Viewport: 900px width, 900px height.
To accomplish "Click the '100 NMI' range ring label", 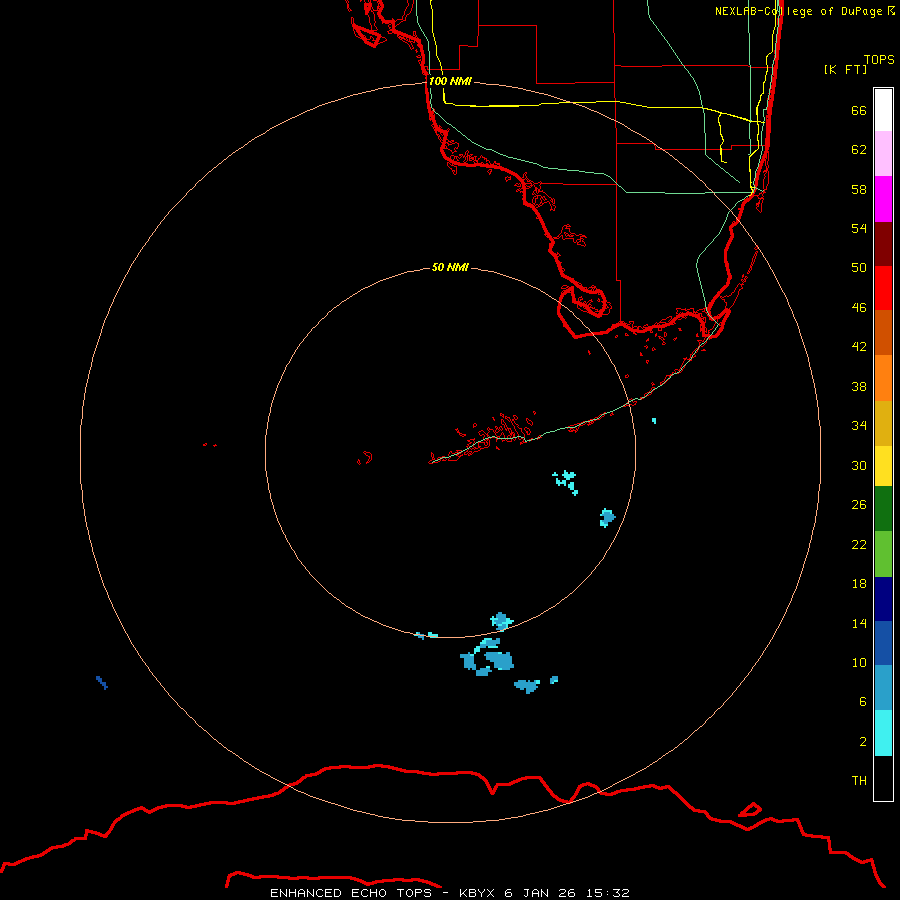I will tap(450, 81).
